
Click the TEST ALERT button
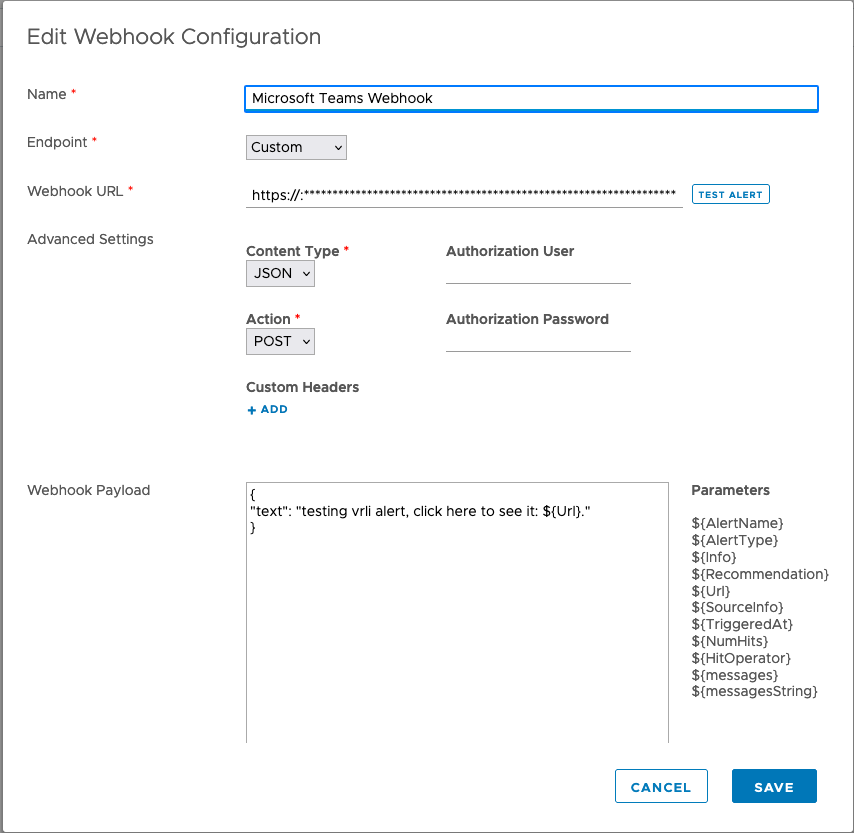(x=730, y=194)
